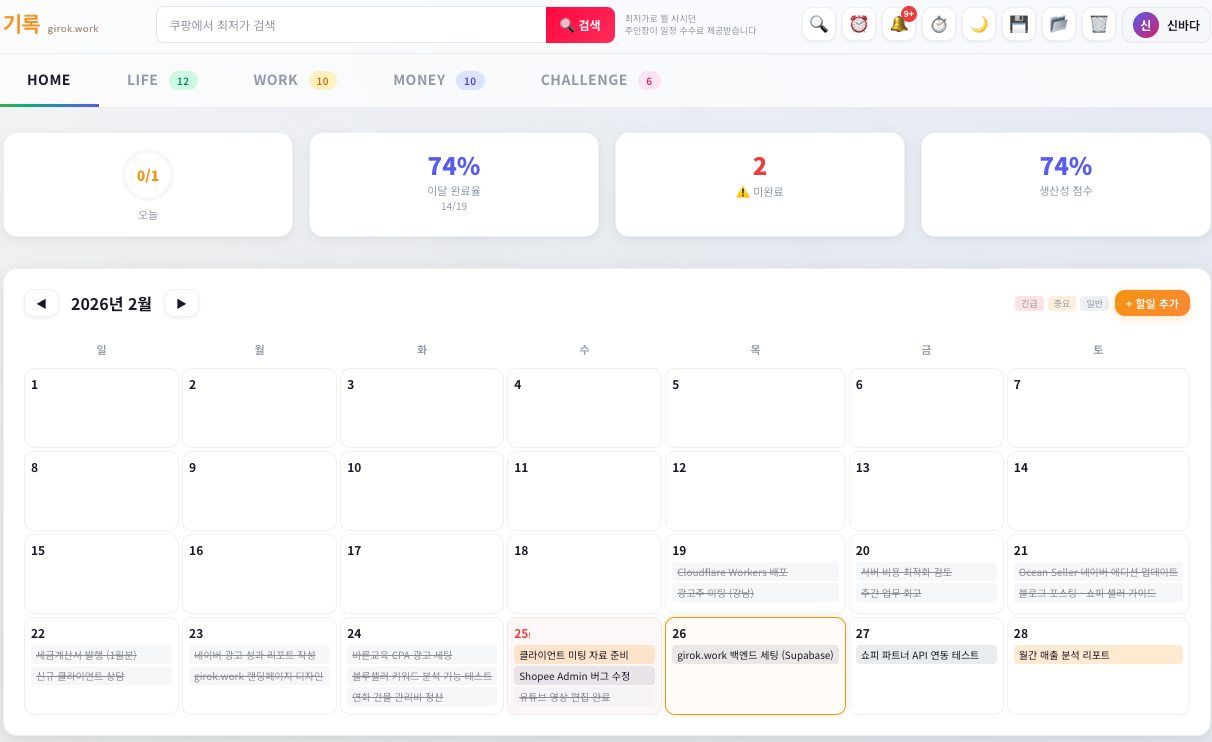Screen dimensions: 1212x742
Task: Toggle the 긴급 priority filter
Action: coord(1029,303)
